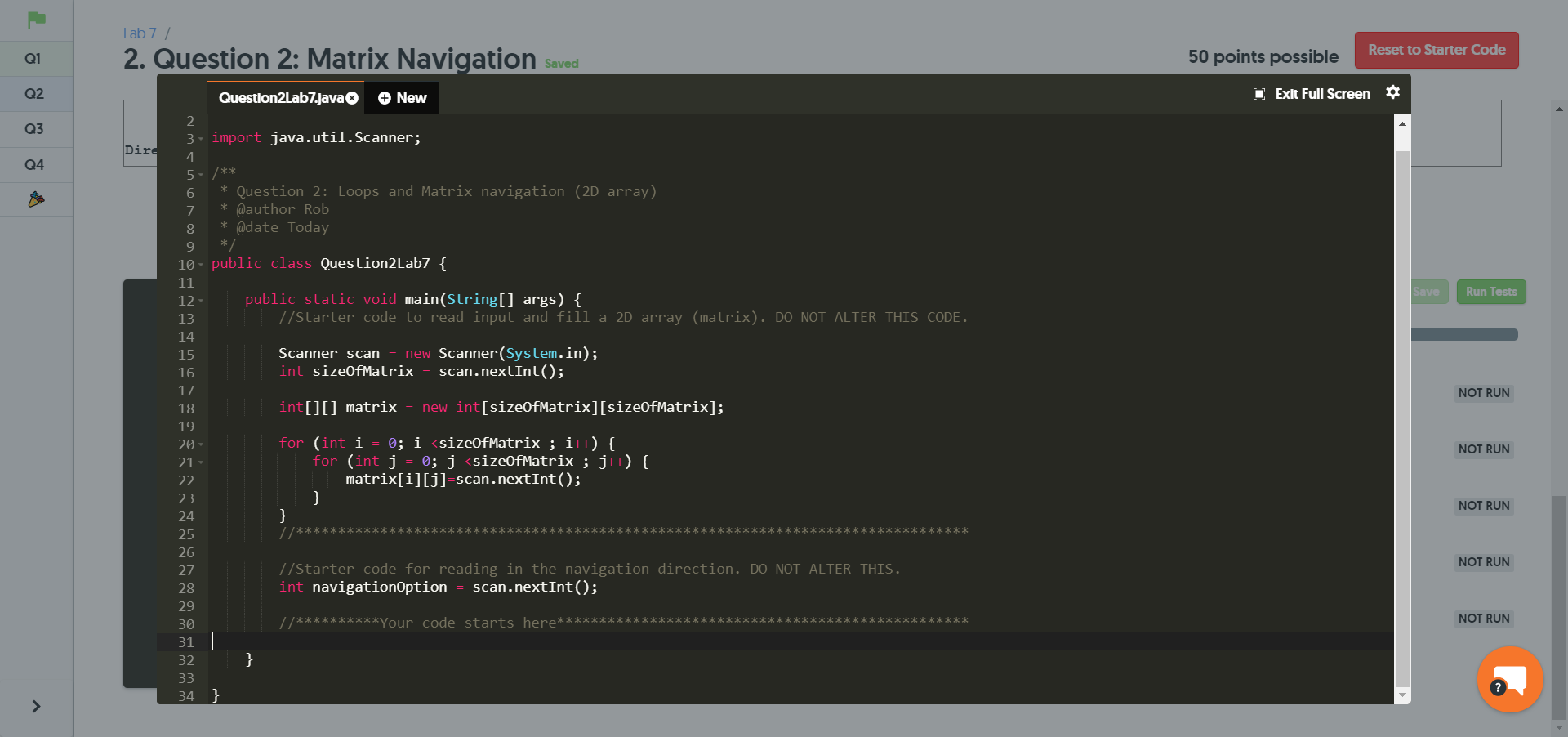Viewport: 1568px width, 737px height.
Task: Fold the for loop at line 20
Action: click(x=201, y=445)
